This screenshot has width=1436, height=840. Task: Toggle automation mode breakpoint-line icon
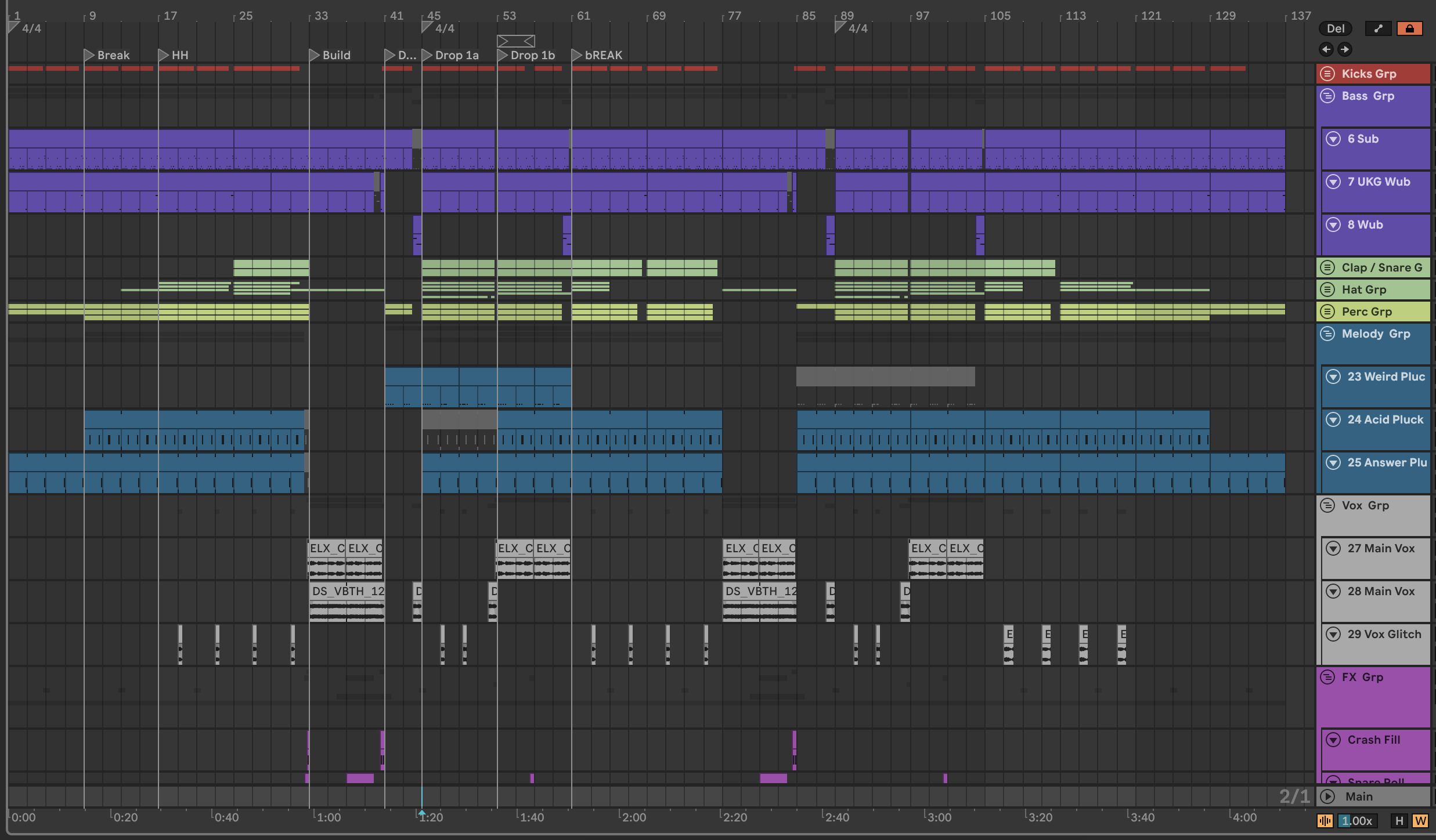(1378, 28)
